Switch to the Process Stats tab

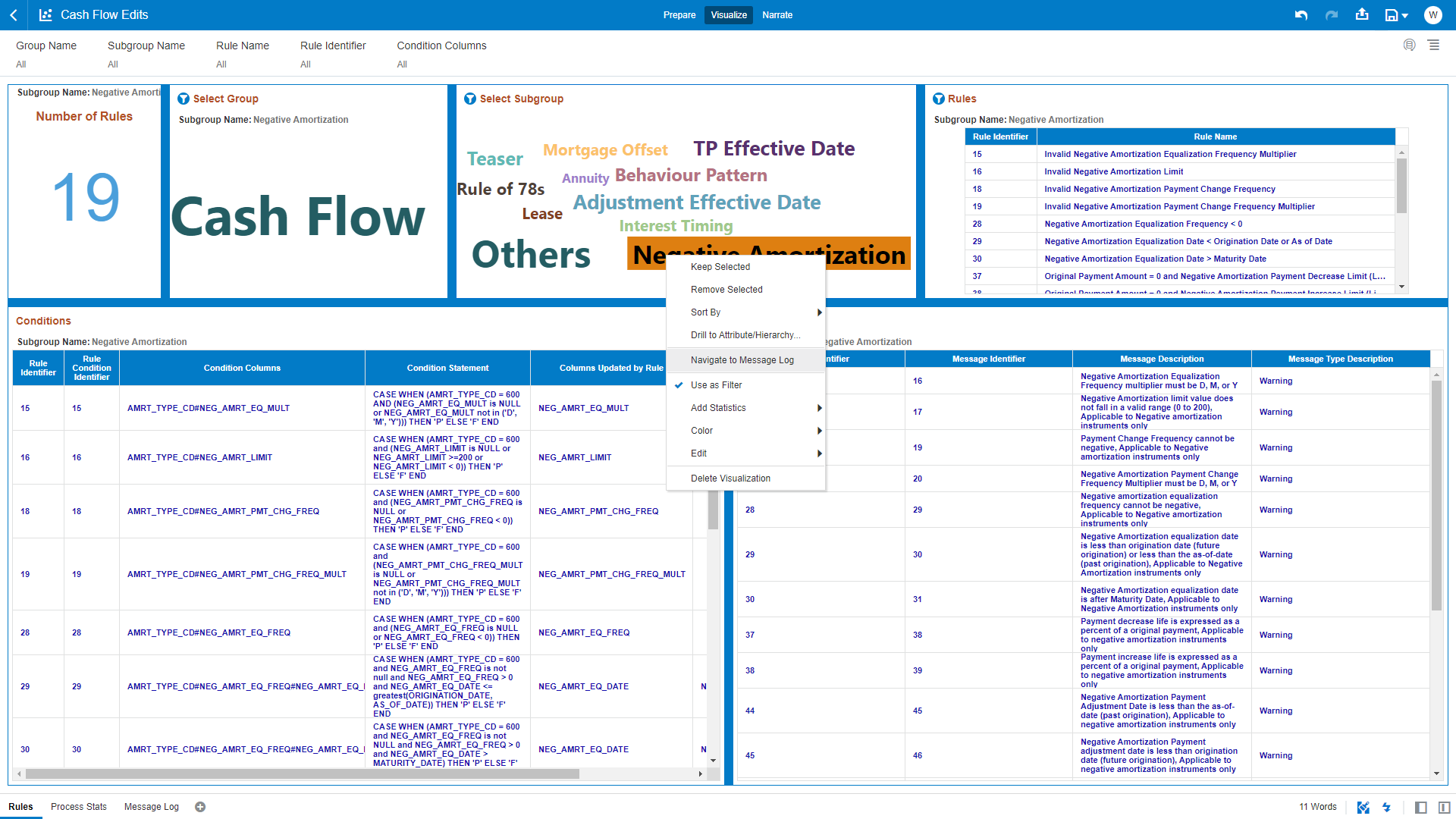79,807
